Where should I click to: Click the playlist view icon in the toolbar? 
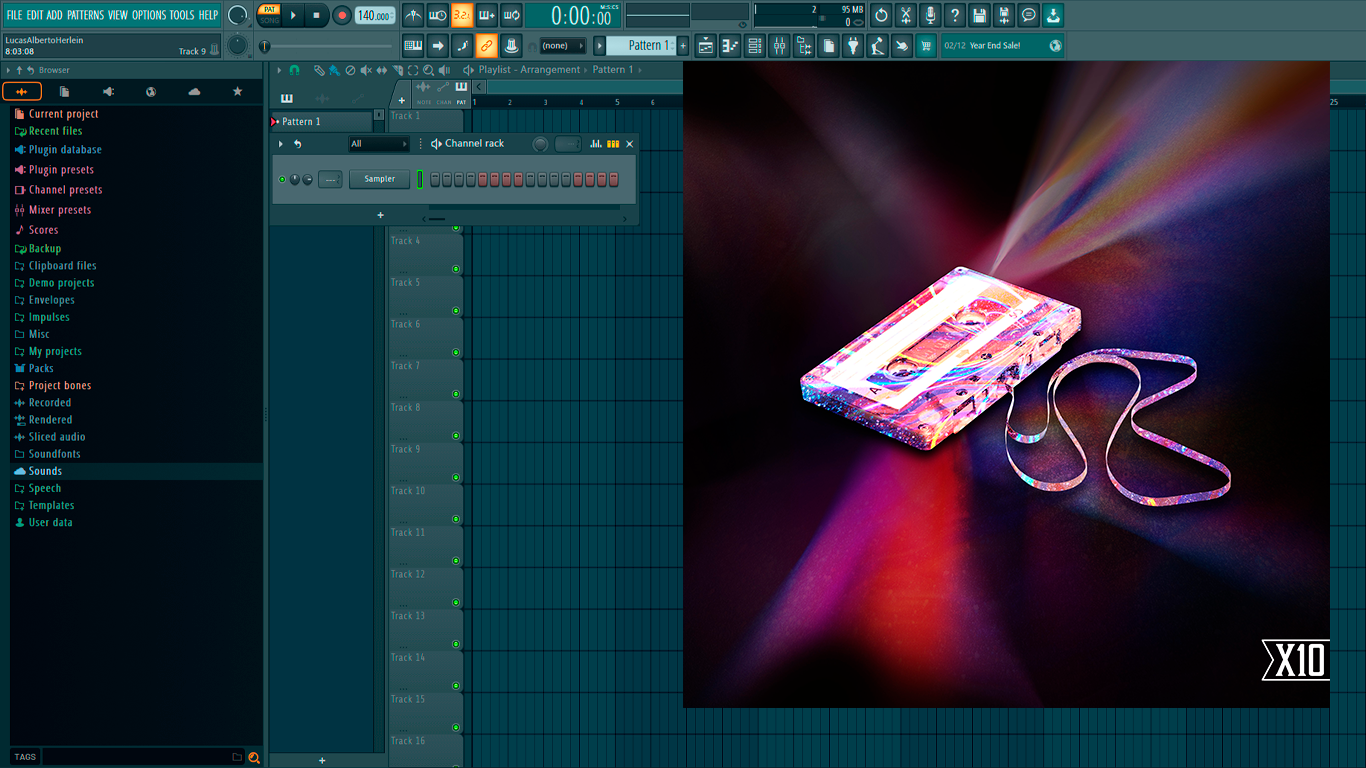point(706,45)
